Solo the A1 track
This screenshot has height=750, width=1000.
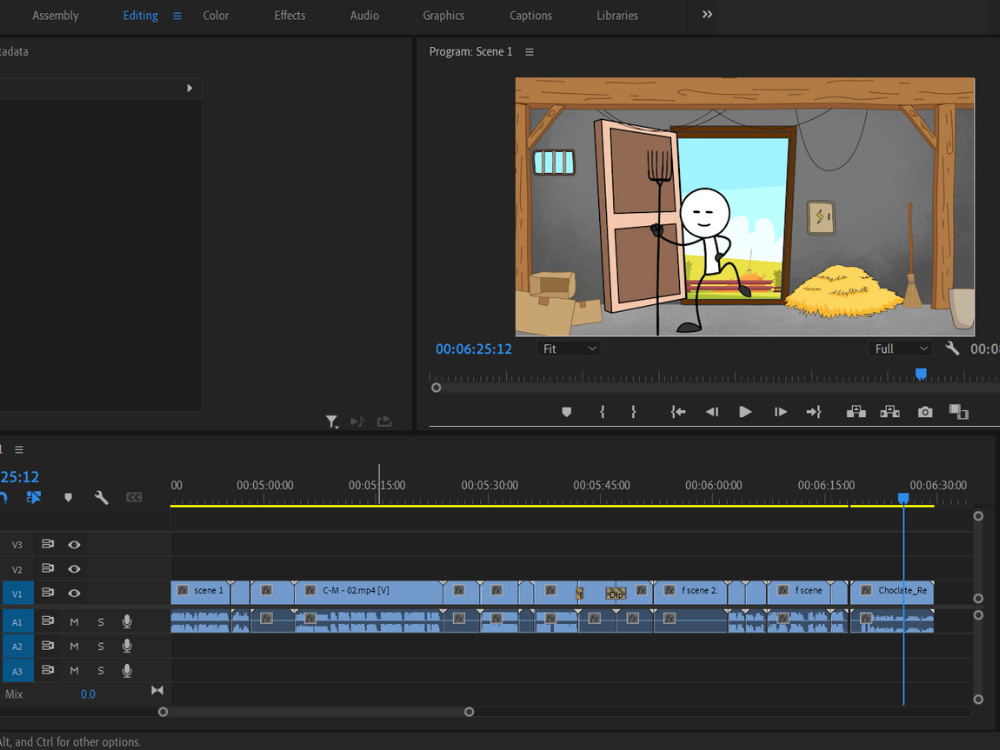click(x=101, y=622)
